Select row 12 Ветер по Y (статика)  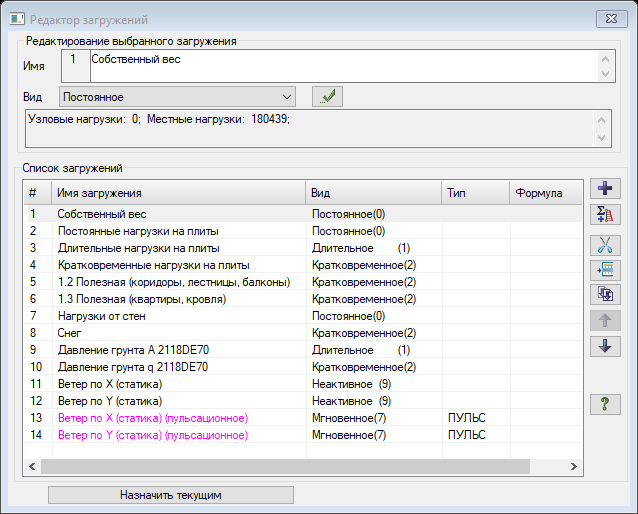point(303,401)
